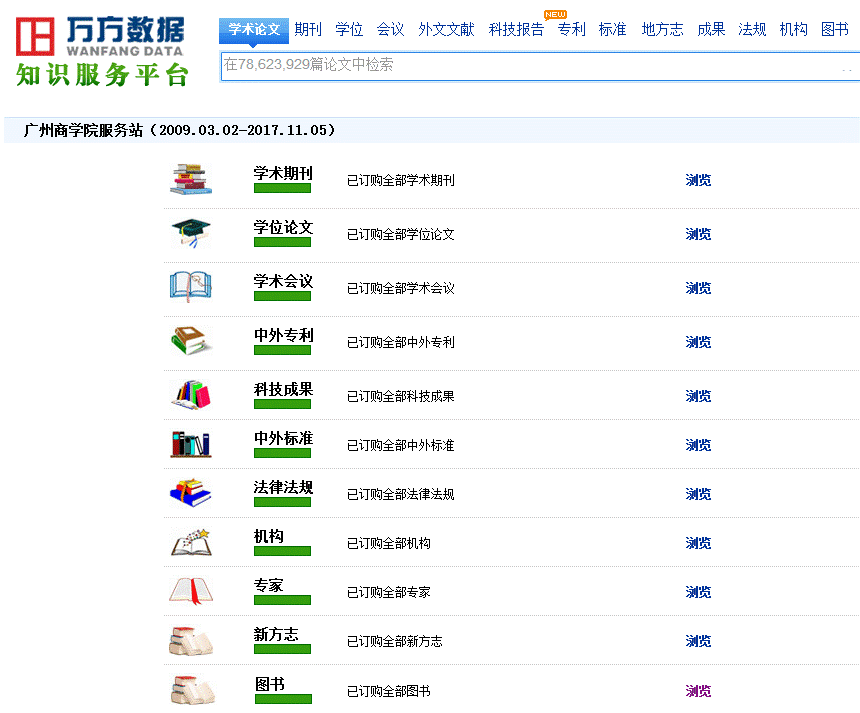This screenshot has width=860, height=713.
Task: Click the book stack icon for 图书
Action: [192, 689]
